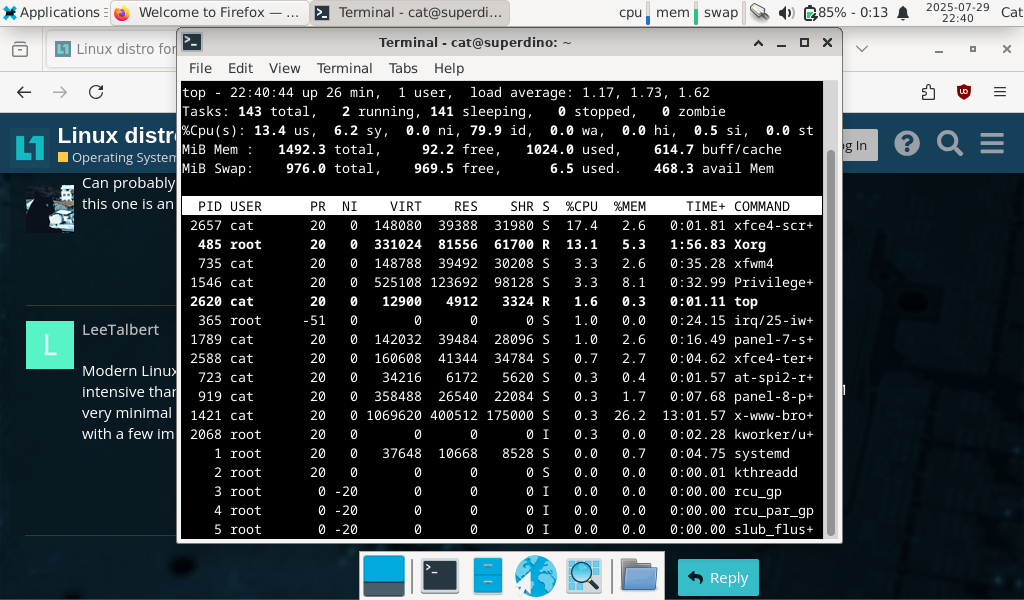
Task: Click the notification bell in system tray
Action: click(903, 13)
